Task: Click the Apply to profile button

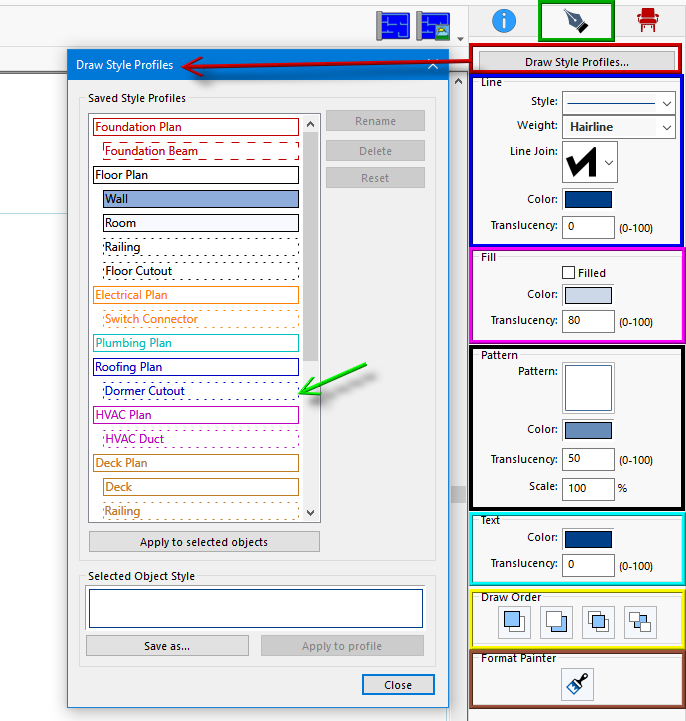Action: 342,646
